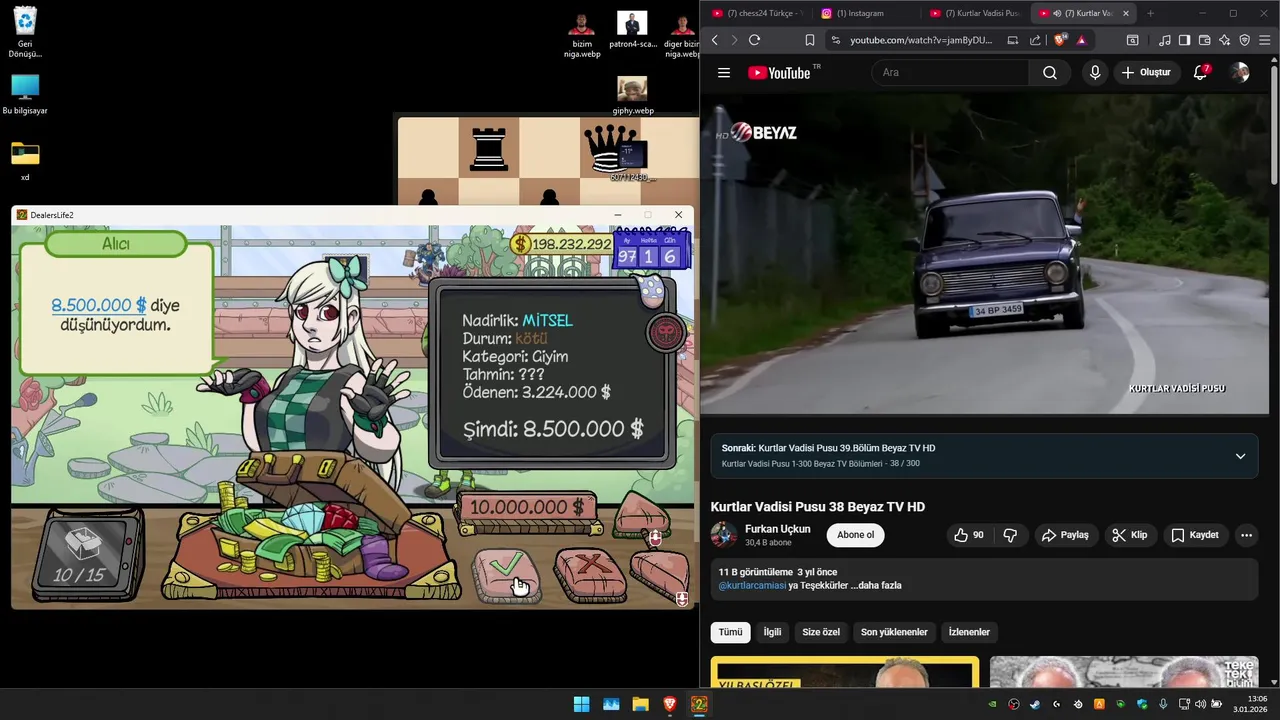
Task: Expand description with ...daha fazla
Action: click(876, 585)
